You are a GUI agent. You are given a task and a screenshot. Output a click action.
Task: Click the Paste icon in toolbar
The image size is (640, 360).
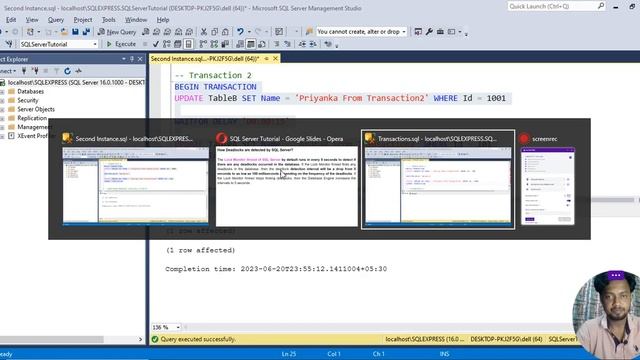(x=225, y=31)
